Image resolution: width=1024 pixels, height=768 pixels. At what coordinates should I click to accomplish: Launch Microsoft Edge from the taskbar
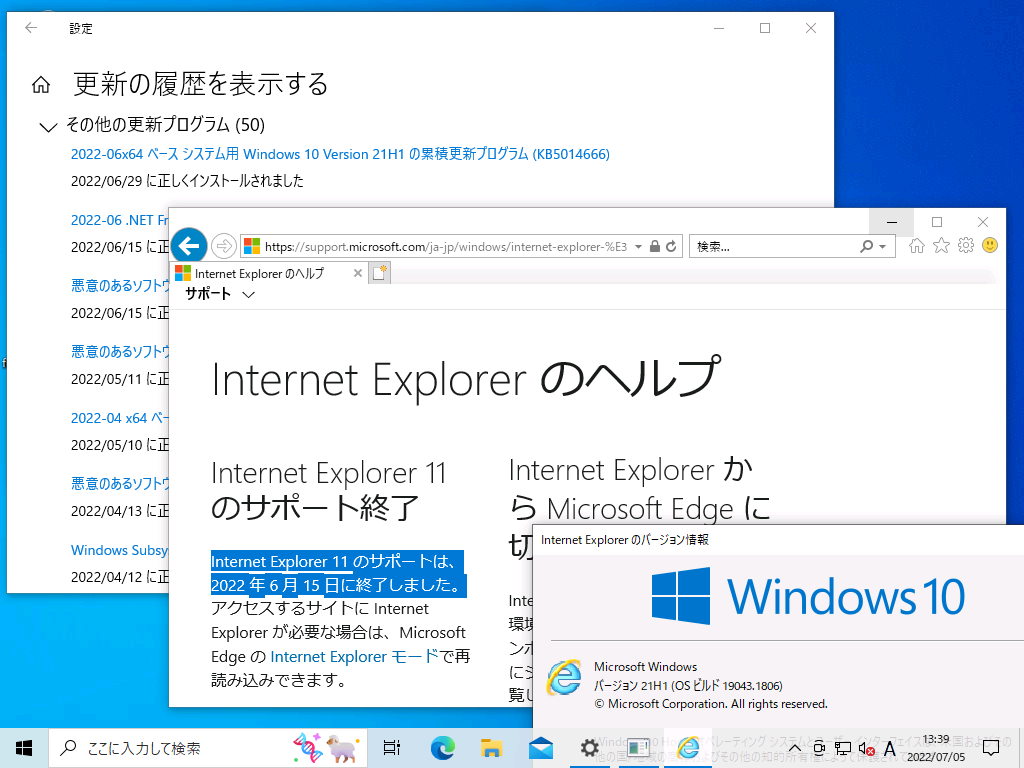[x=442, y=748]
